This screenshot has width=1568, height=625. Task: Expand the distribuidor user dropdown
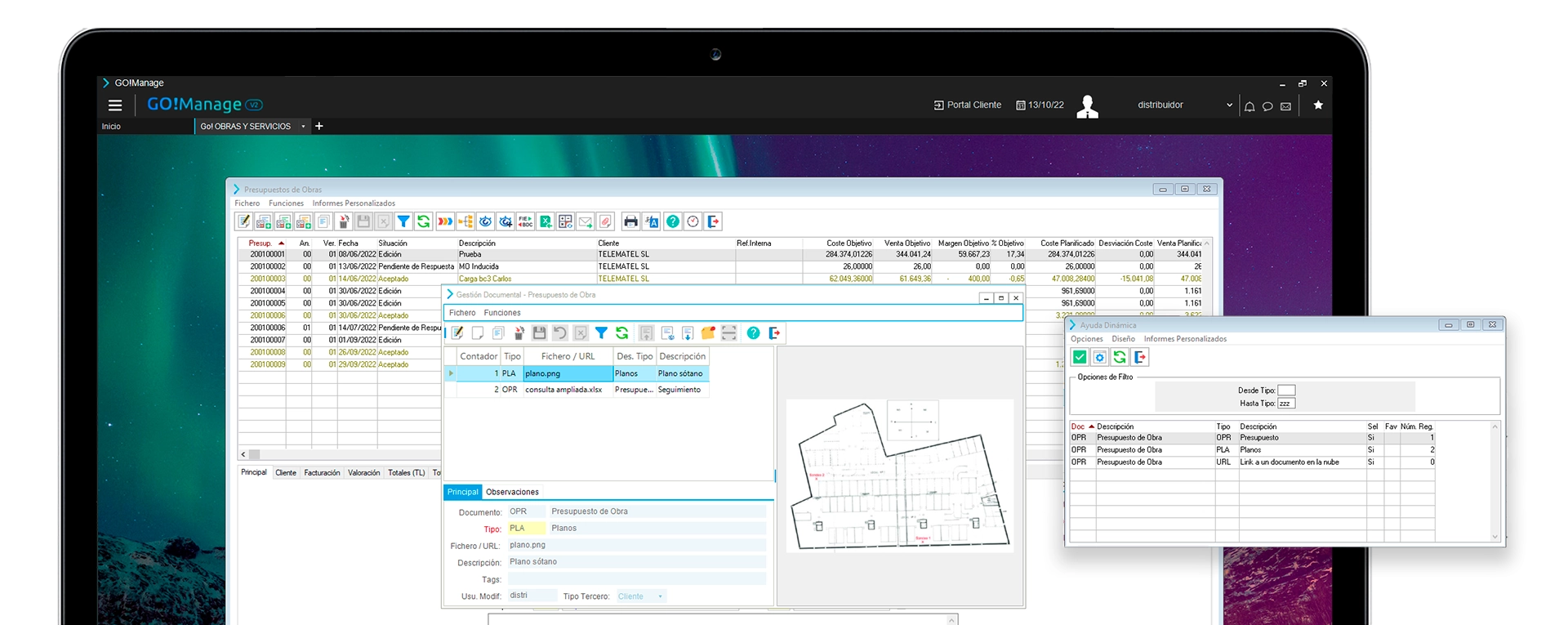pyautogui.click(x=1229, y=105)
